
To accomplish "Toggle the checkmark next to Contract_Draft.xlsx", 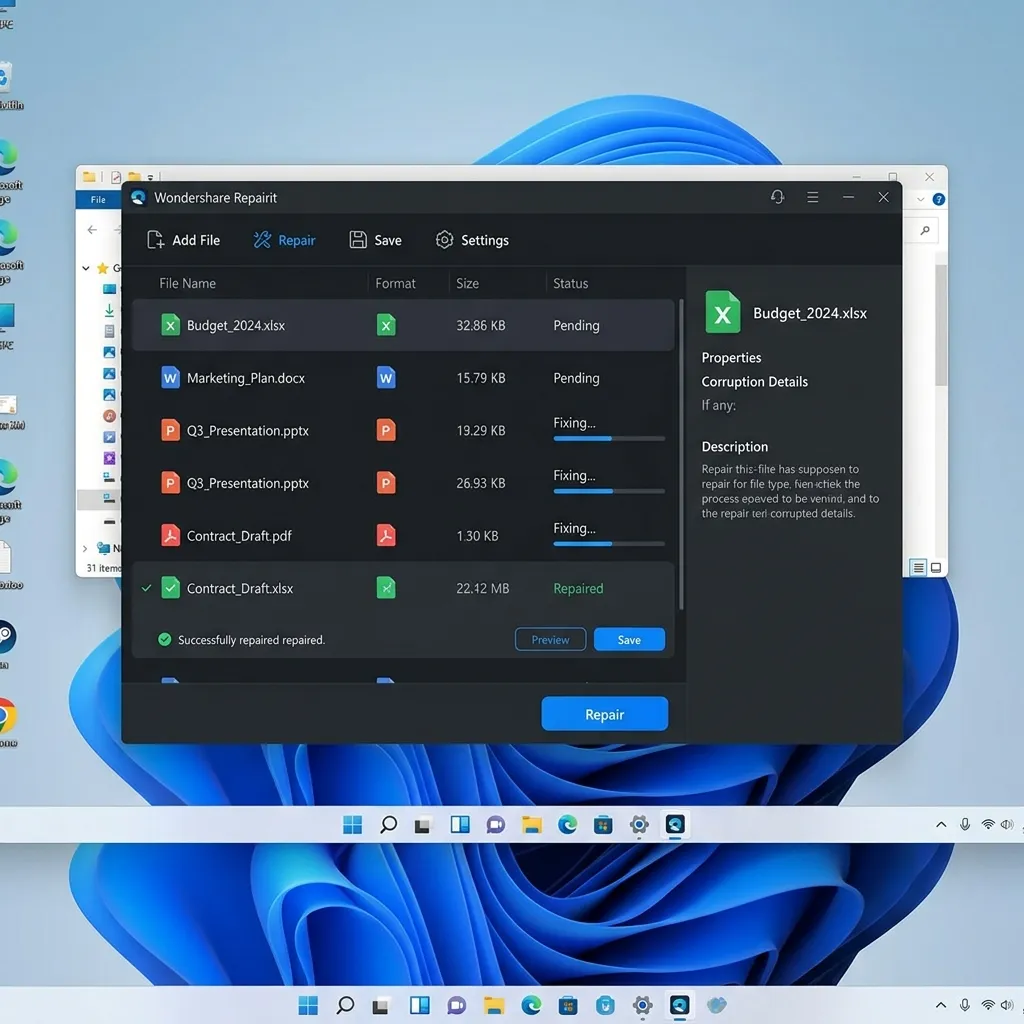I will [x=146, y=588].
